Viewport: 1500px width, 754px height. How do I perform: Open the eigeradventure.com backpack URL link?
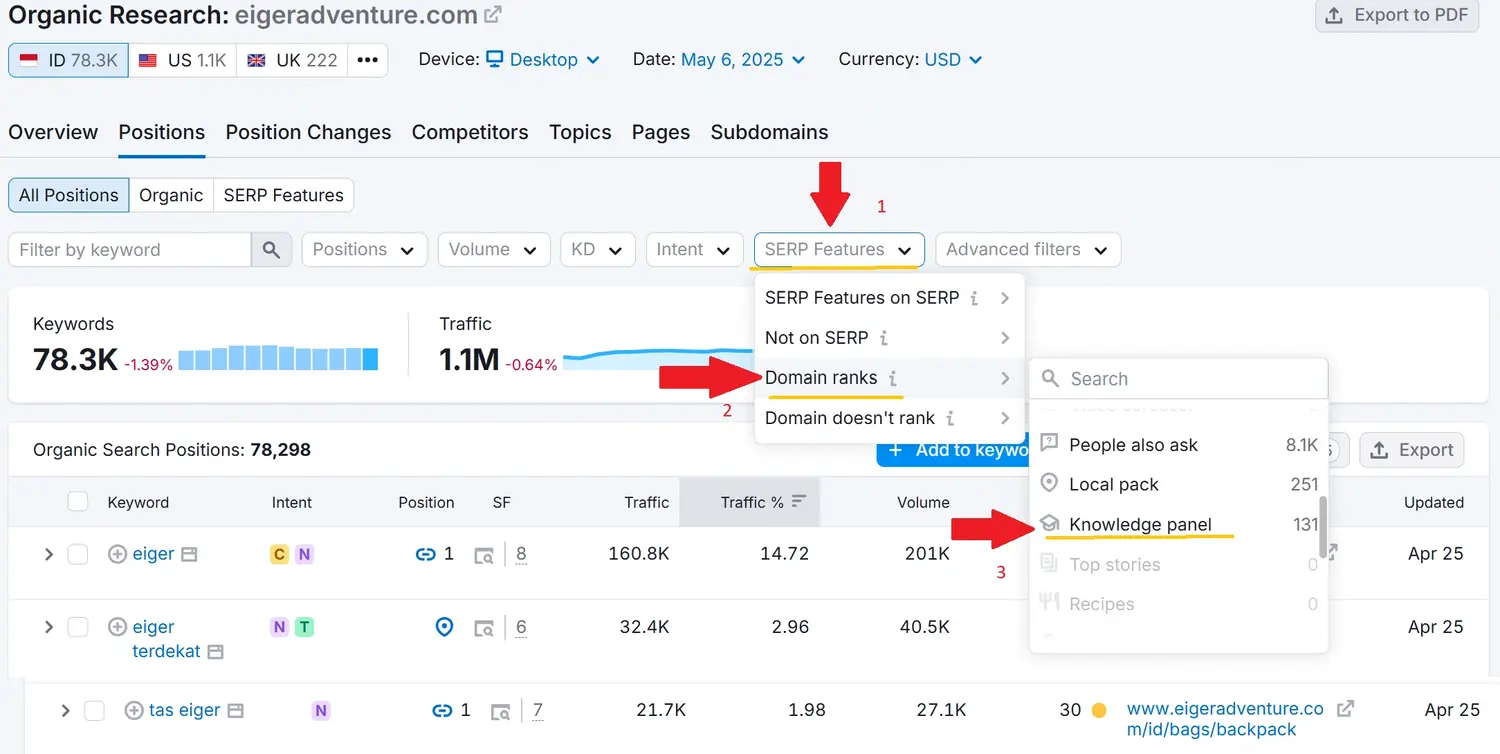(1225, 719)
